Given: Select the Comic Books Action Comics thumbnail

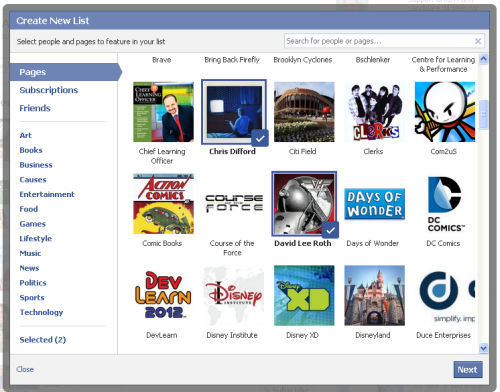Looking at the screenshot, I should click(163, 204).
